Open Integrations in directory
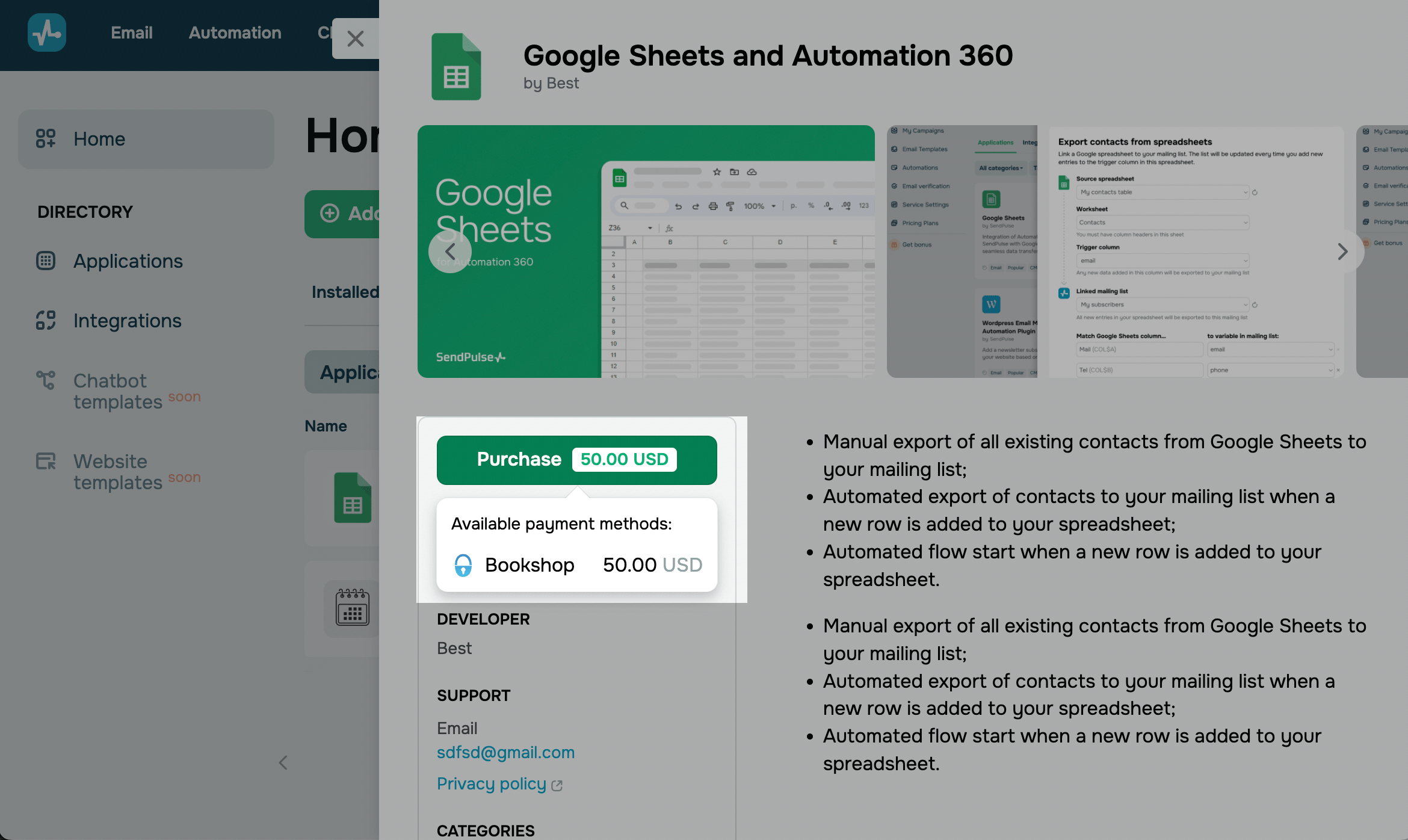The height and width of the screenshot is (840, 1408). click(128, 321)
